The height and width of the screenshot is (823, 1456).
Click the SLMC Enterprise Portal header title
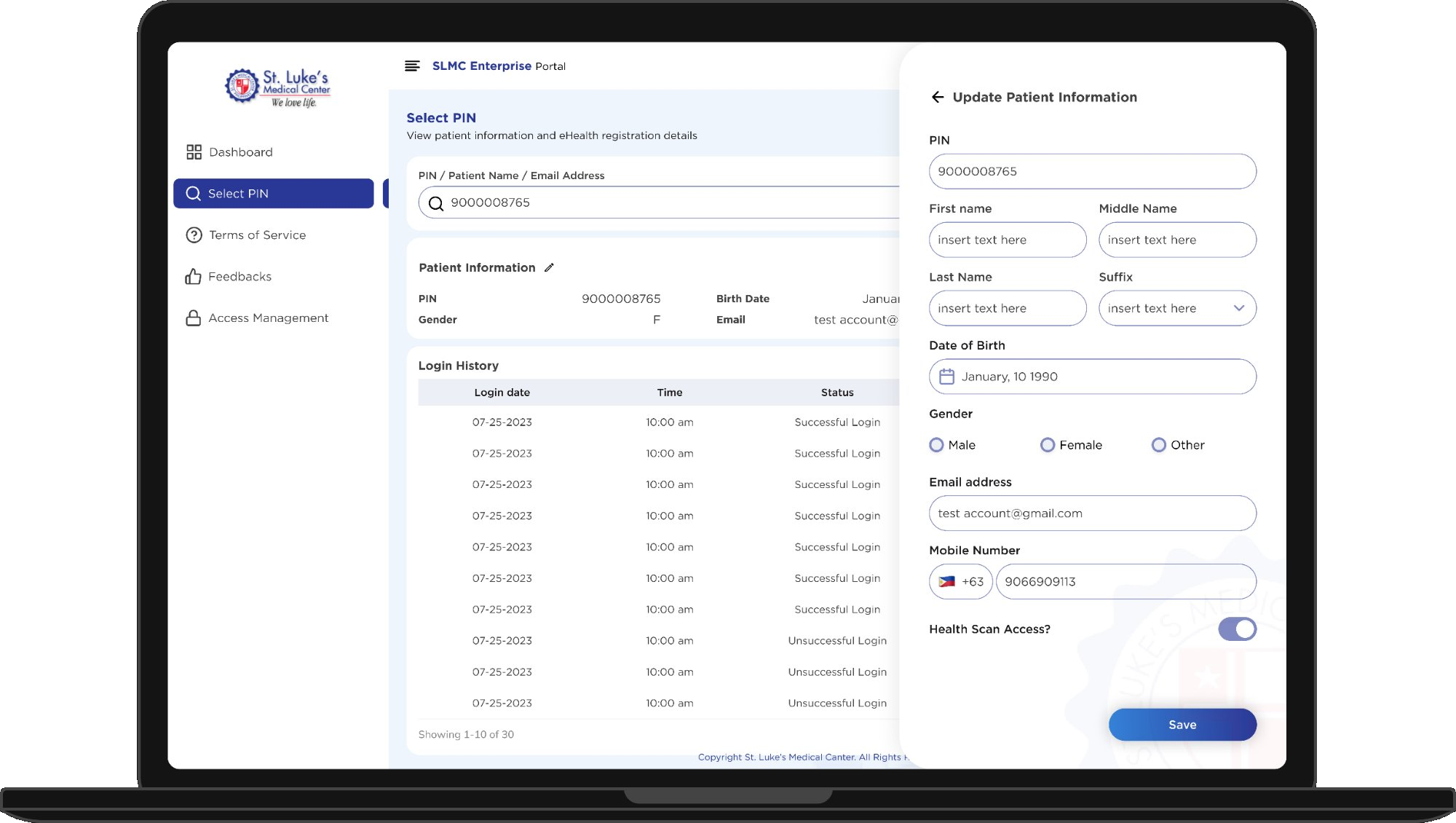click(498, 66)
